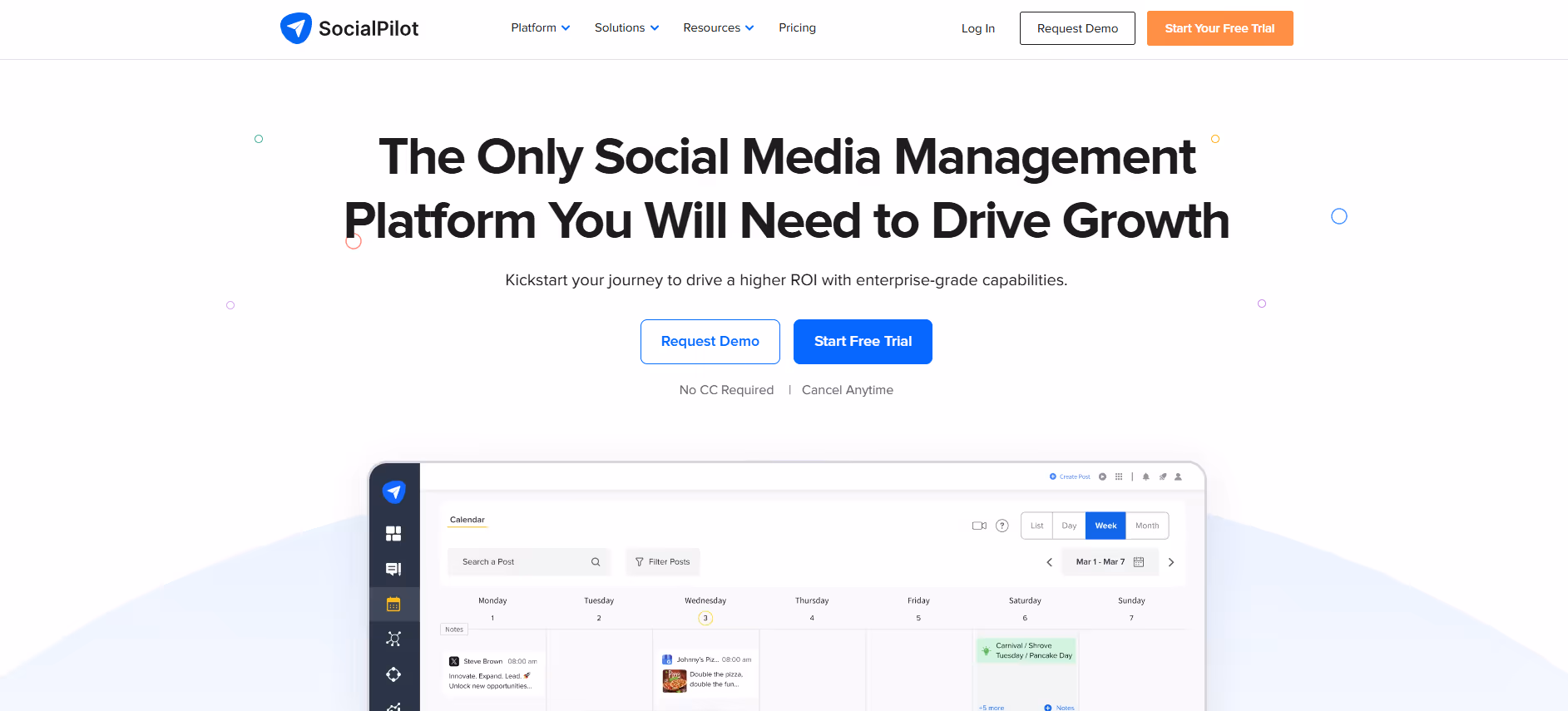Click the X icon on Steve Brown post
This screenshot has width=1568, height=711.
pos(454,662)
